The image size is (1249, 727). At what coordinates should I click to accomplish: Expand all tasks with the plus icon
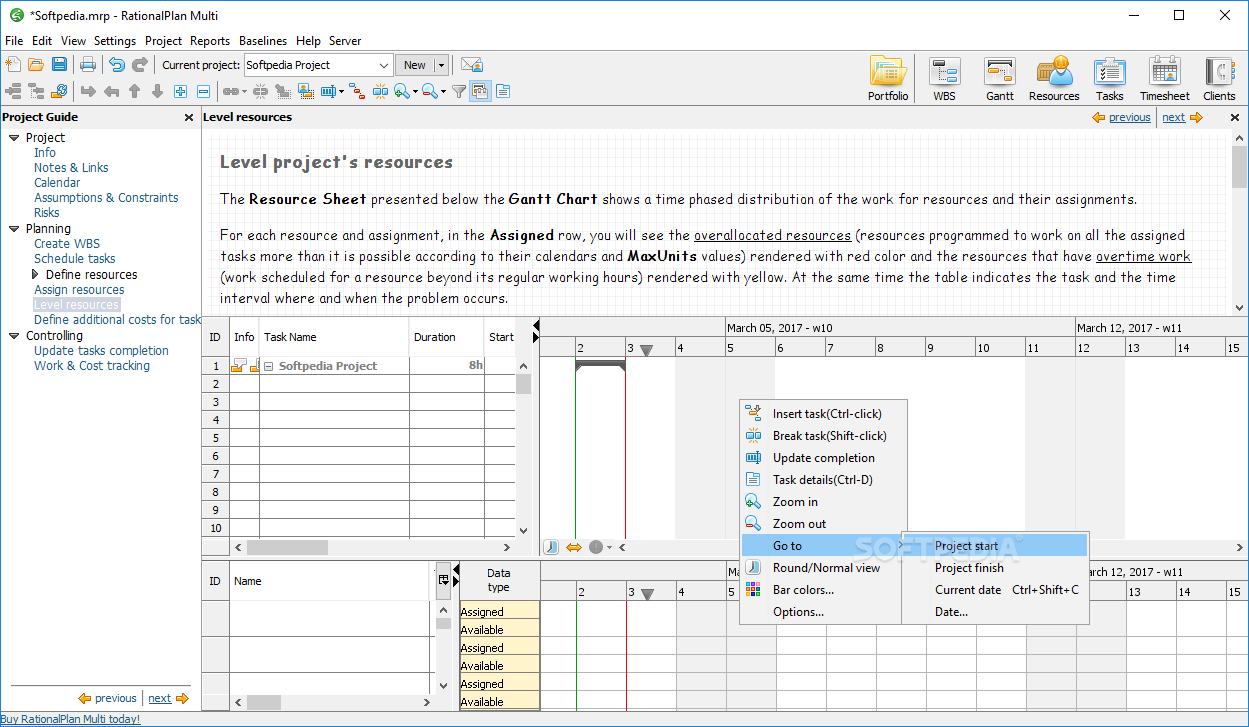coord(181,91)
